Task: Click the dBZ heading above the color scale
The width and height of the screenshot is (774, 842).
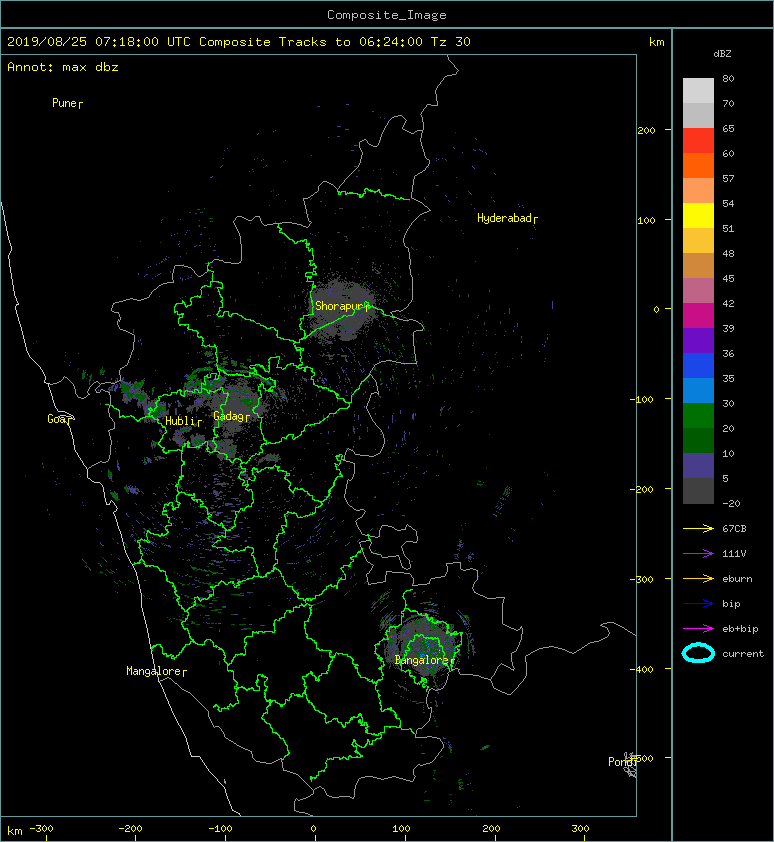Action: pyautogui.click(x=722, y=54)
